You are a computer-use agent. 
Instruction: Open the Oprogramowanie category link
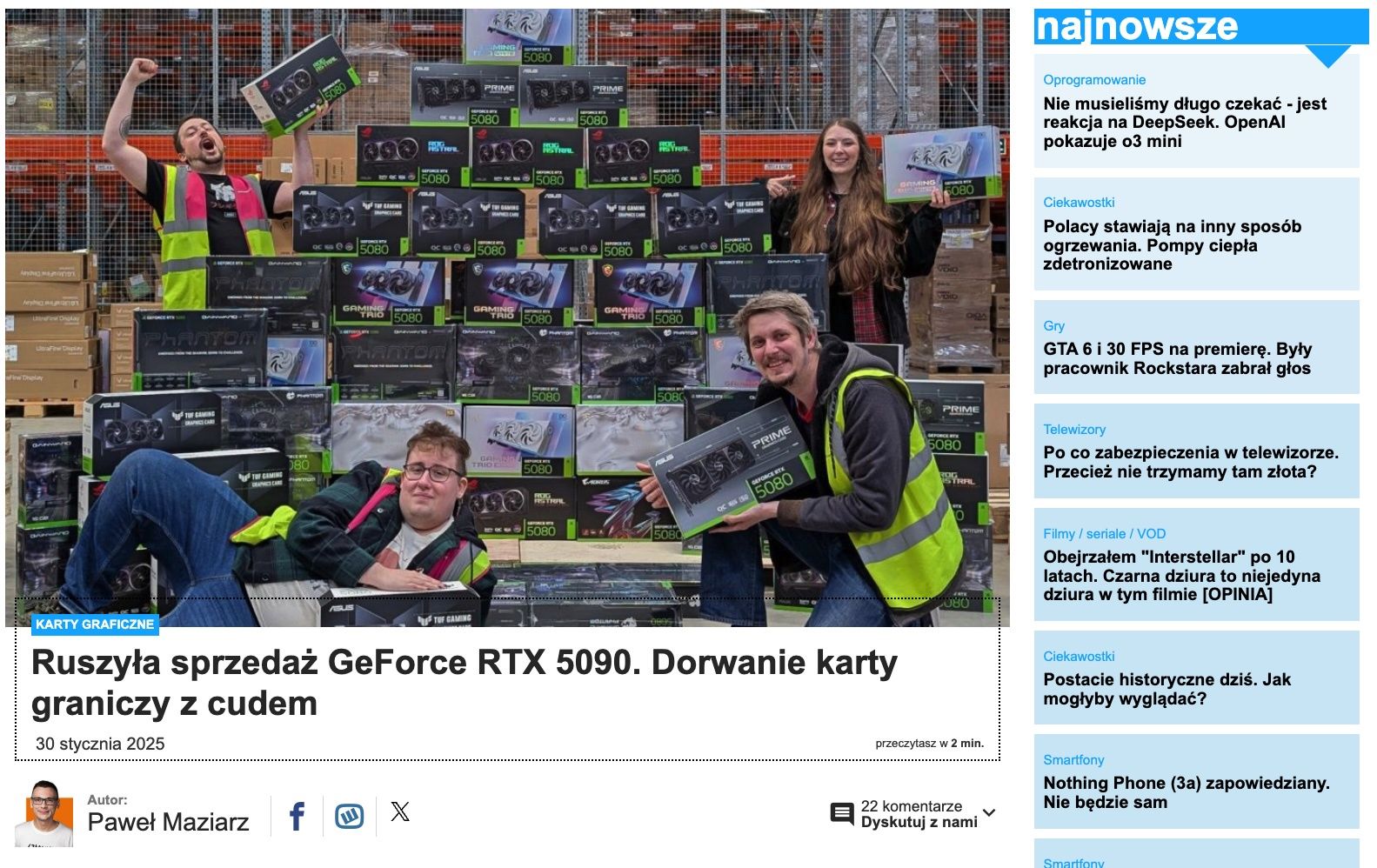point(1094,80)
